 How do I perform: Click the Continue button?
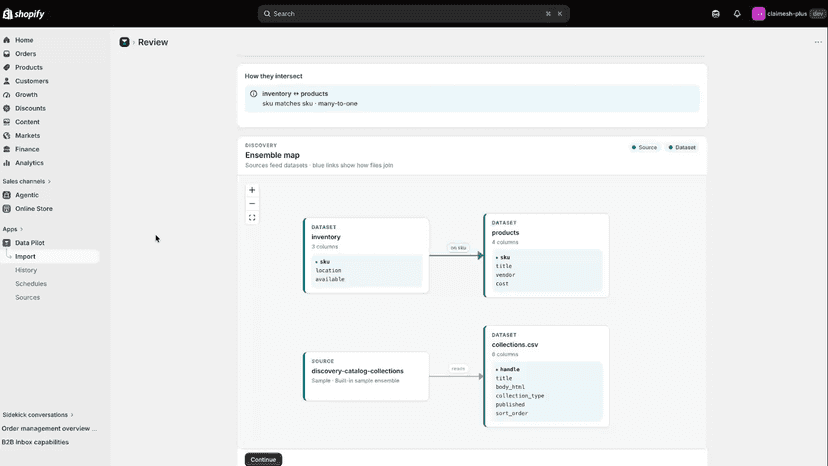pyautogui.click(x=263, y=460)
